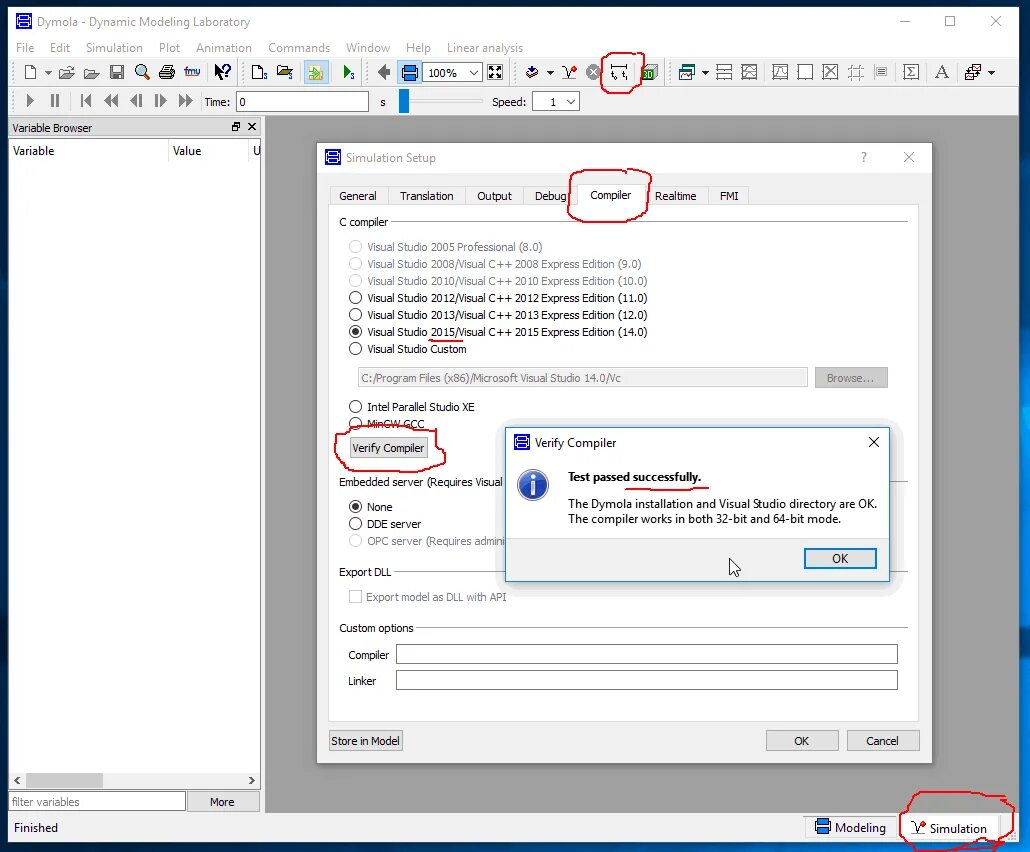Image resolution: width=1030 pixels, height=852 pixels.
Task: Click the Rewind to start button
Action: [85, 101]
